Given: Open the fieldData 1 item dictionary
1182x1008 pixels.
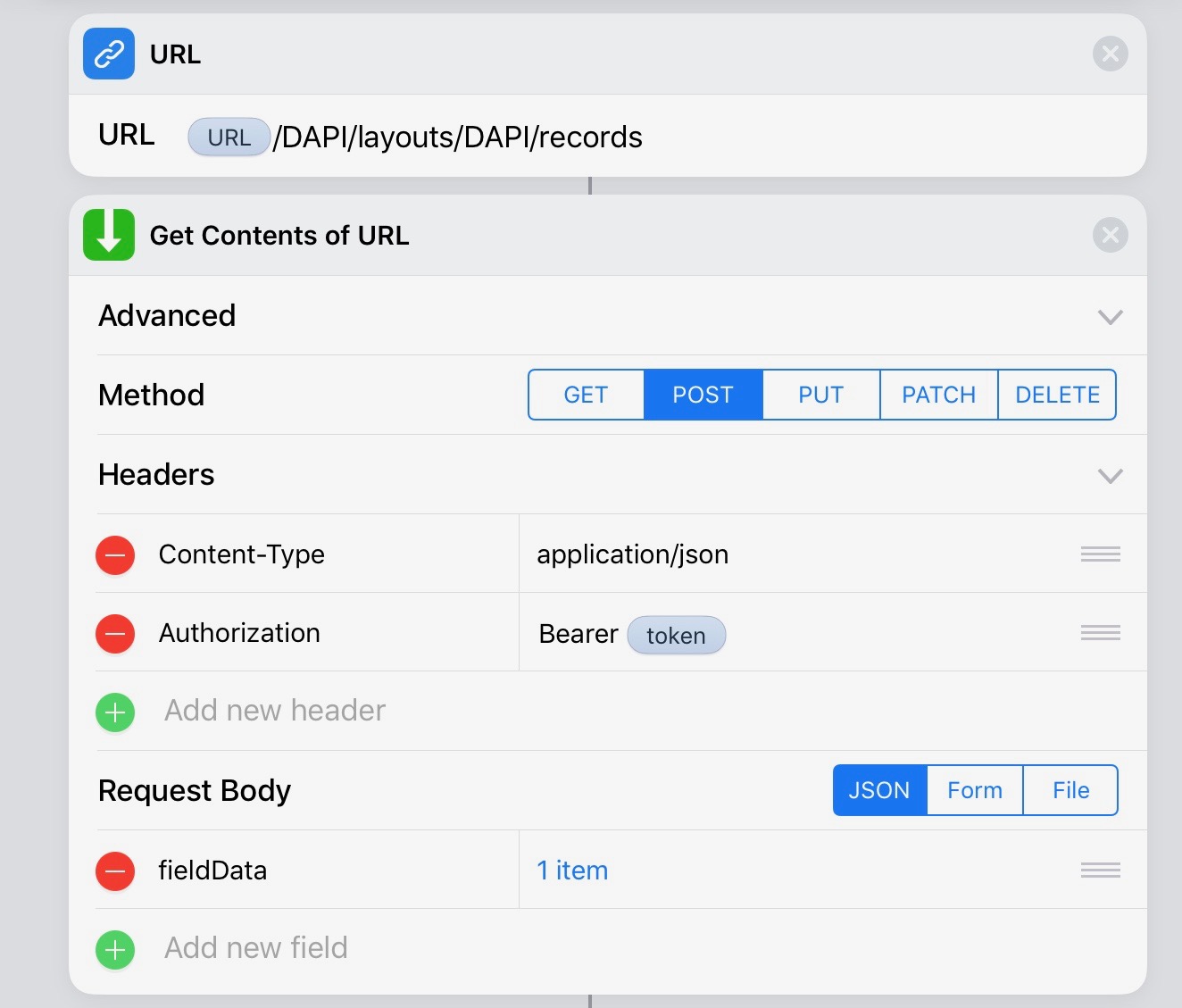Looking at the screenshot, I should coord(572,871).
